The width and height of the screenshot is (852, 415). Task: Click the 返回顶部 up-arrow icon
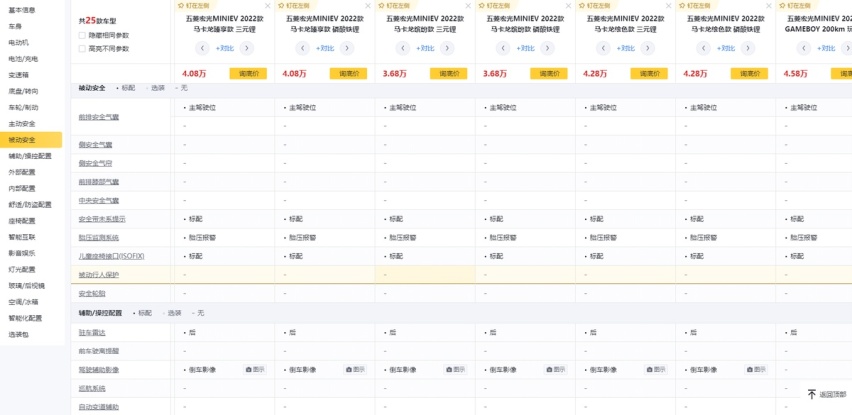point(812,394)
